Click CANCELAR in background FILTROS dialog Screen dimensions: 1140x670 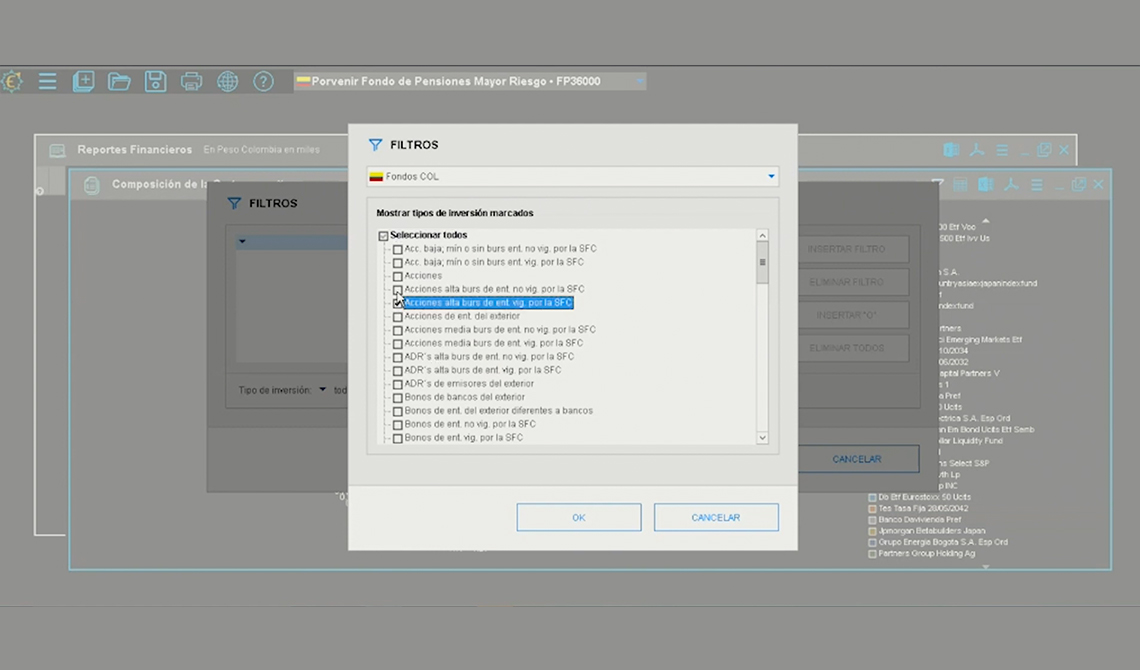point(858,459)
